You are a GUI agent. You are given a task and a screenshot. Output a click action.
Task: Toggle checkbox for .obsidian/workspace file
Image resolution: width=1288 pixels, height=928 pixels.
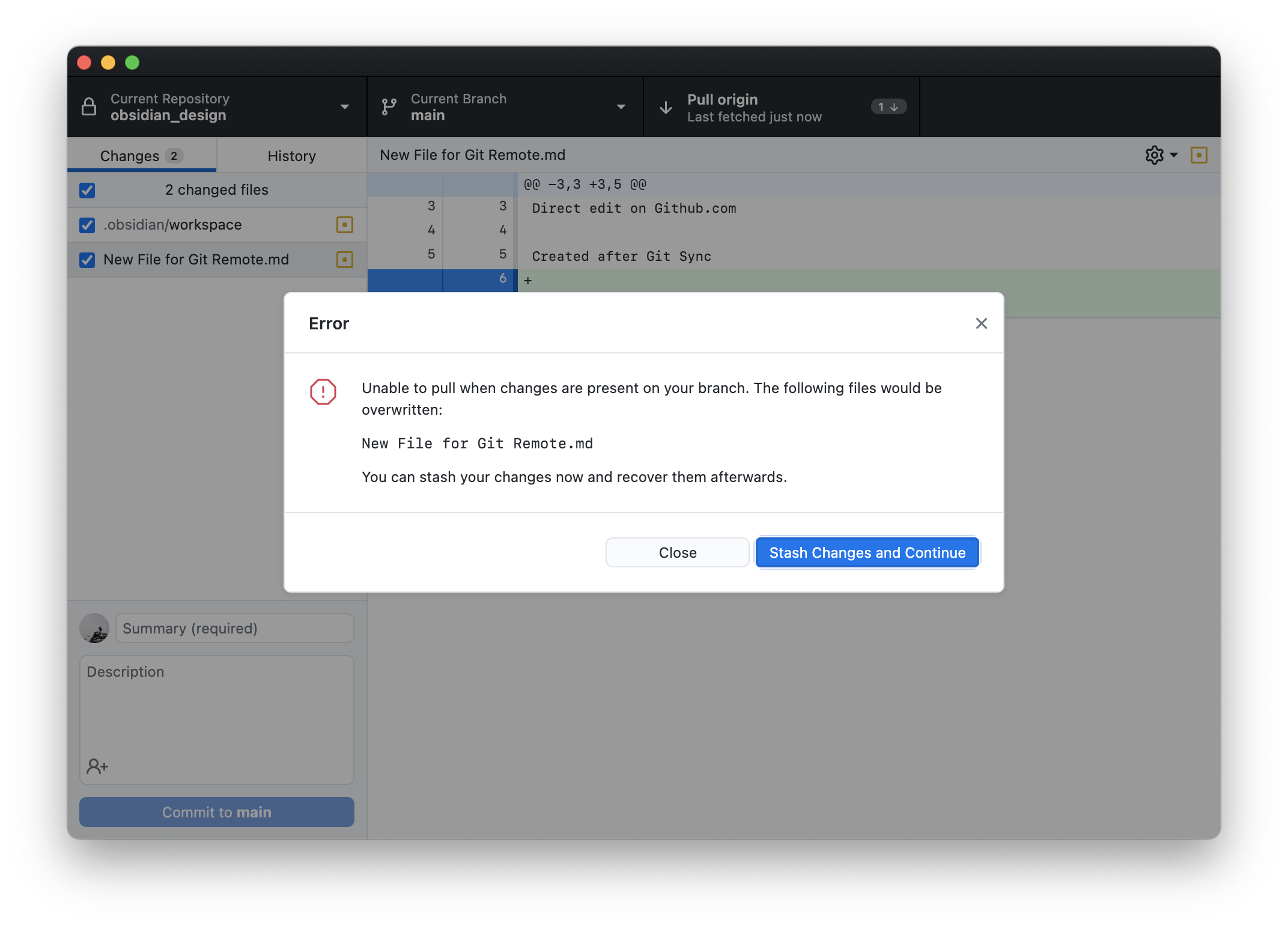click(x=89, y=225)
